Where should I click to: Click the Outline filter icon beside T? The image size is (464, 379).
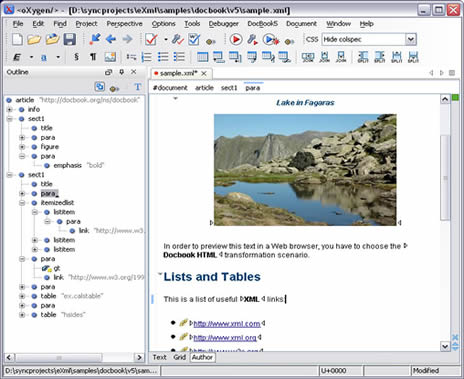point(114,88)
